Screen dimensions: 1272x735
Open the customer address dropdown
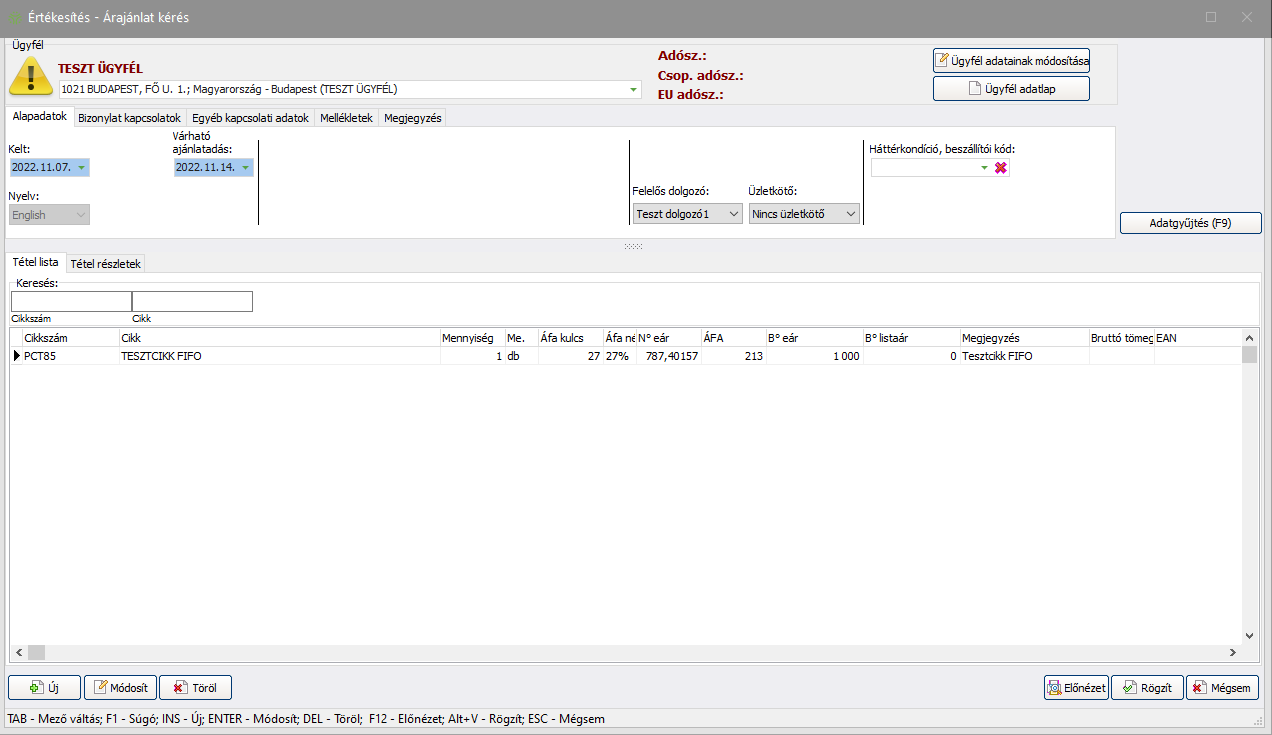[x=633, y=89]
